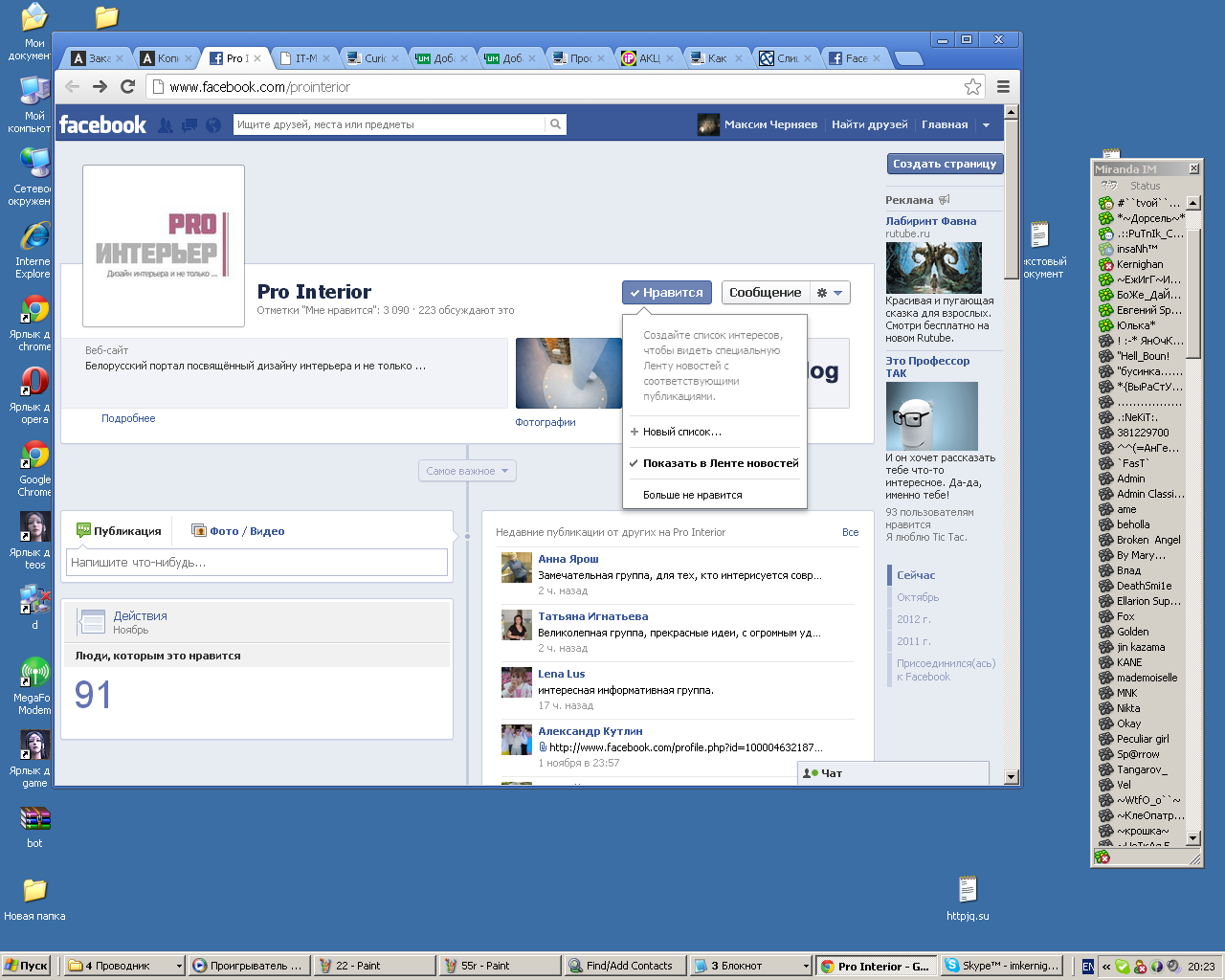
Task: Expand the Самое важное dropdown
Action: point(467,471)
